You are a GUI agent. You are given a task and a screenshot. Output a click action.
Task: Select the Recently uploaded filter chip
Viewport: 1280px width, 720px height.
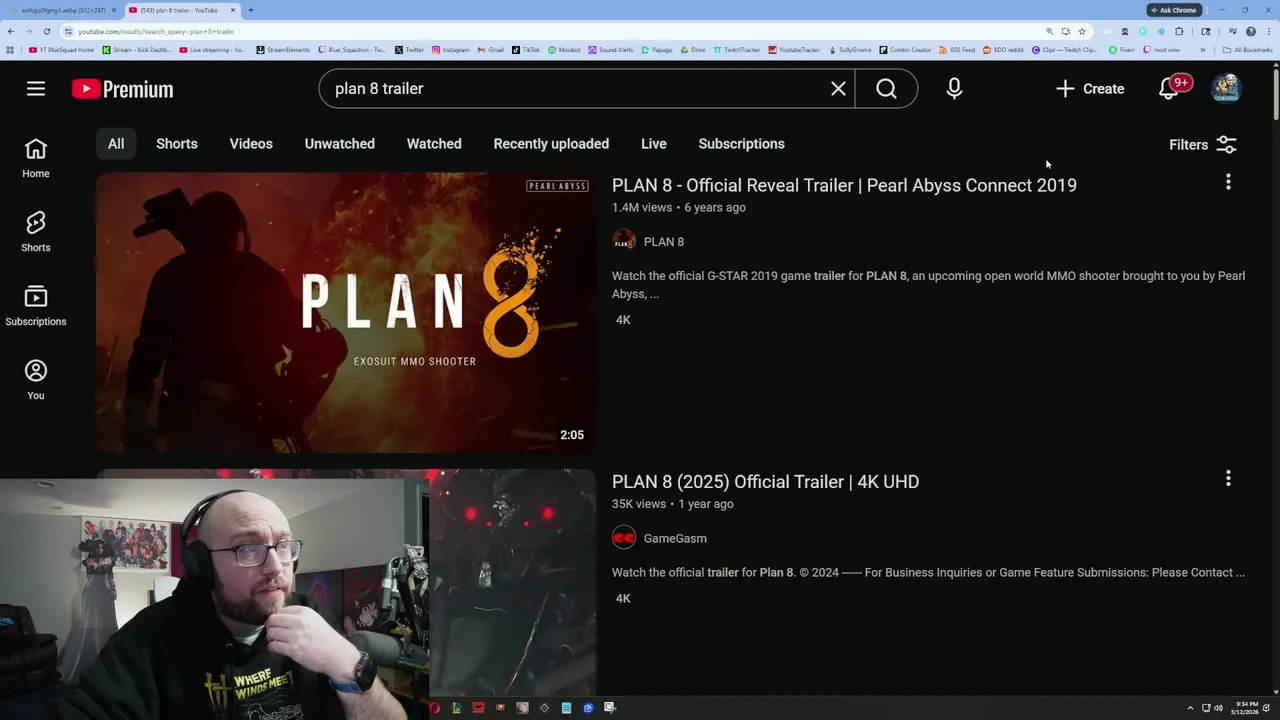[x=551, y=144]
